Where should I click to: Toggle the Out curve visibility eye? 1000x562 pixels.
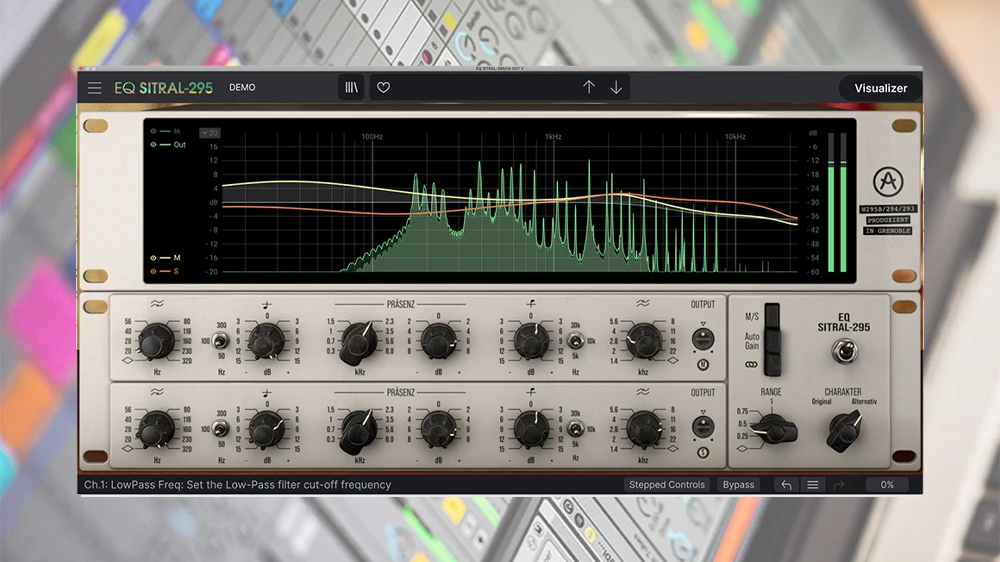click(154, 145)
